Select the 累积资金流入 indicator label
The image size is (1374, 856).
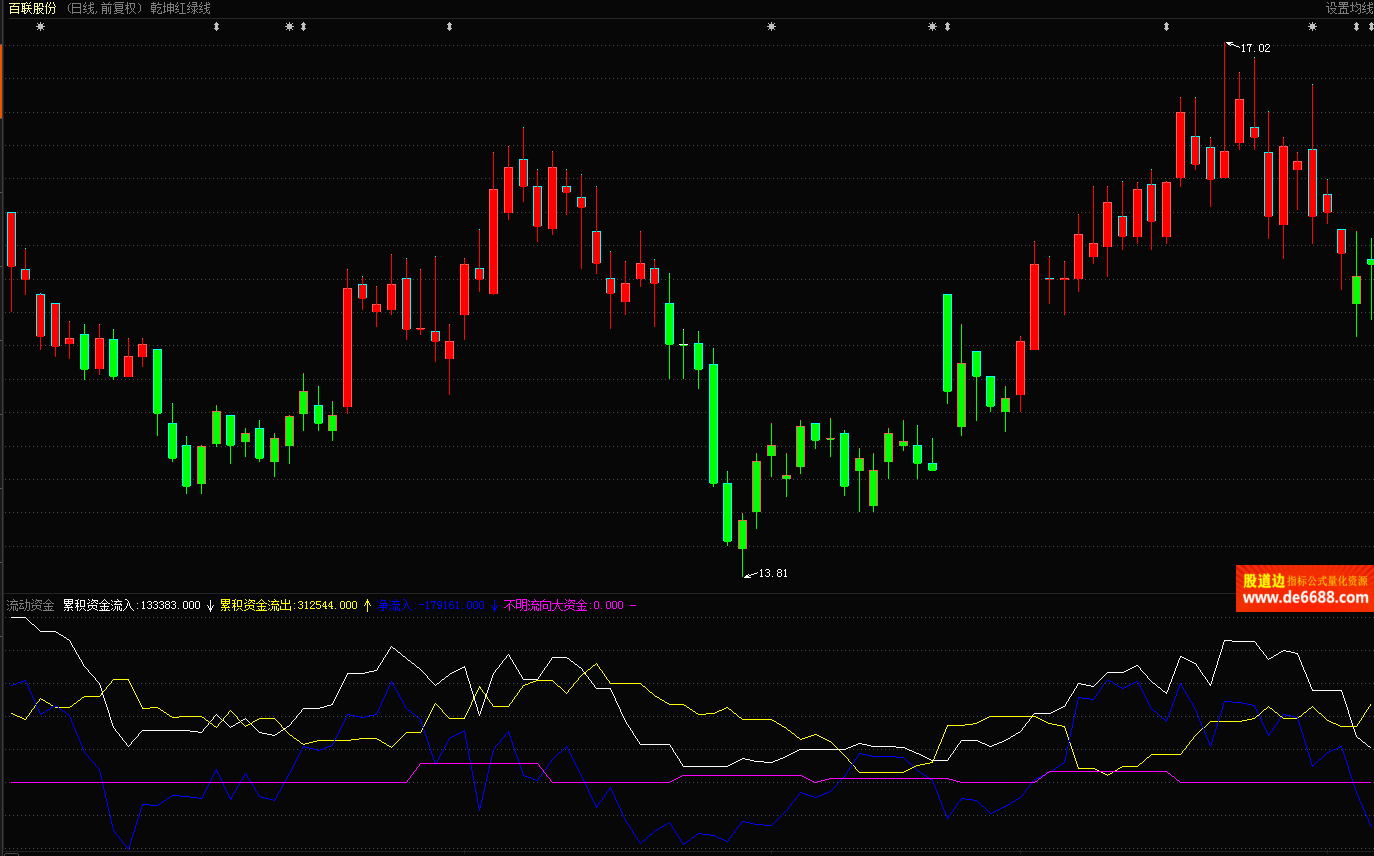[x=98, y=605]
